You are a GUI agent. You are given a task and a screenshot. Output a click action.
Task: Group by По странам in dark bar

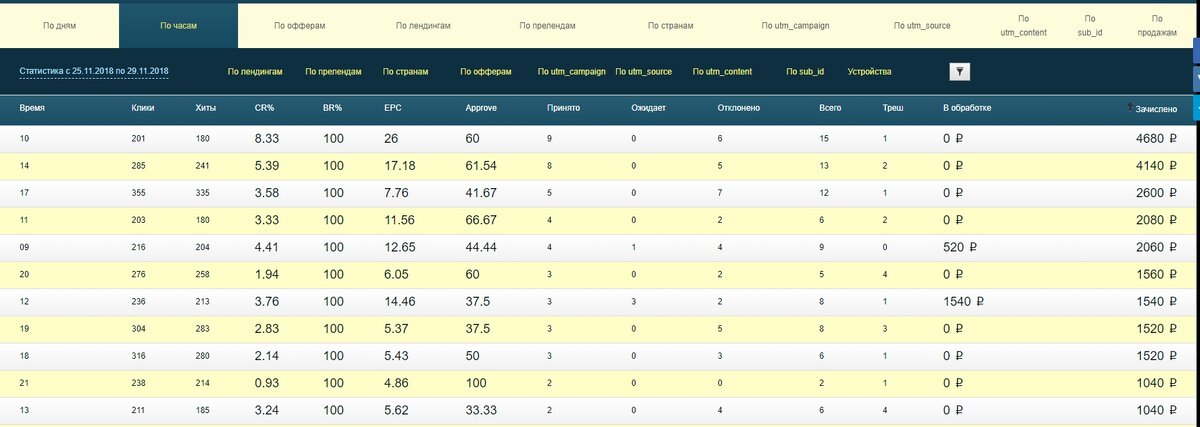[406, 72]
